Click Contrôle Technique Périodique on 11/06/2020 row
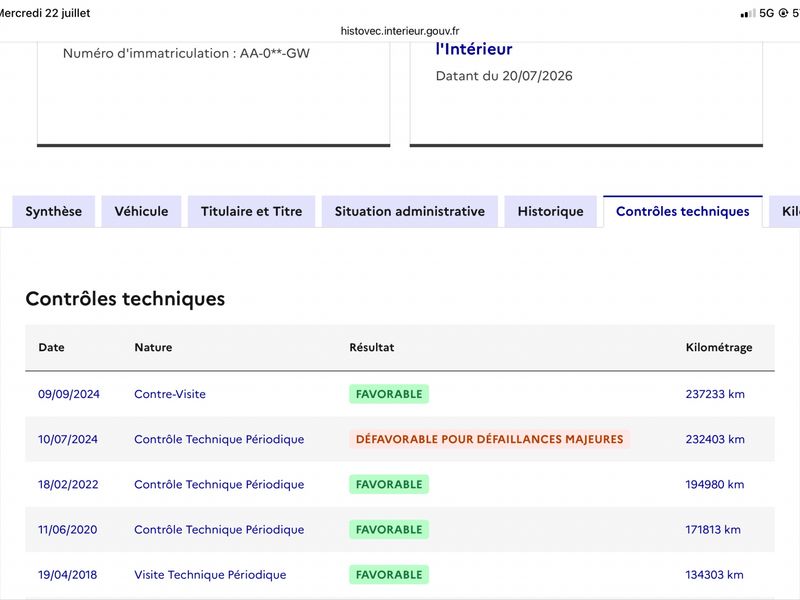 coord(219,530)
